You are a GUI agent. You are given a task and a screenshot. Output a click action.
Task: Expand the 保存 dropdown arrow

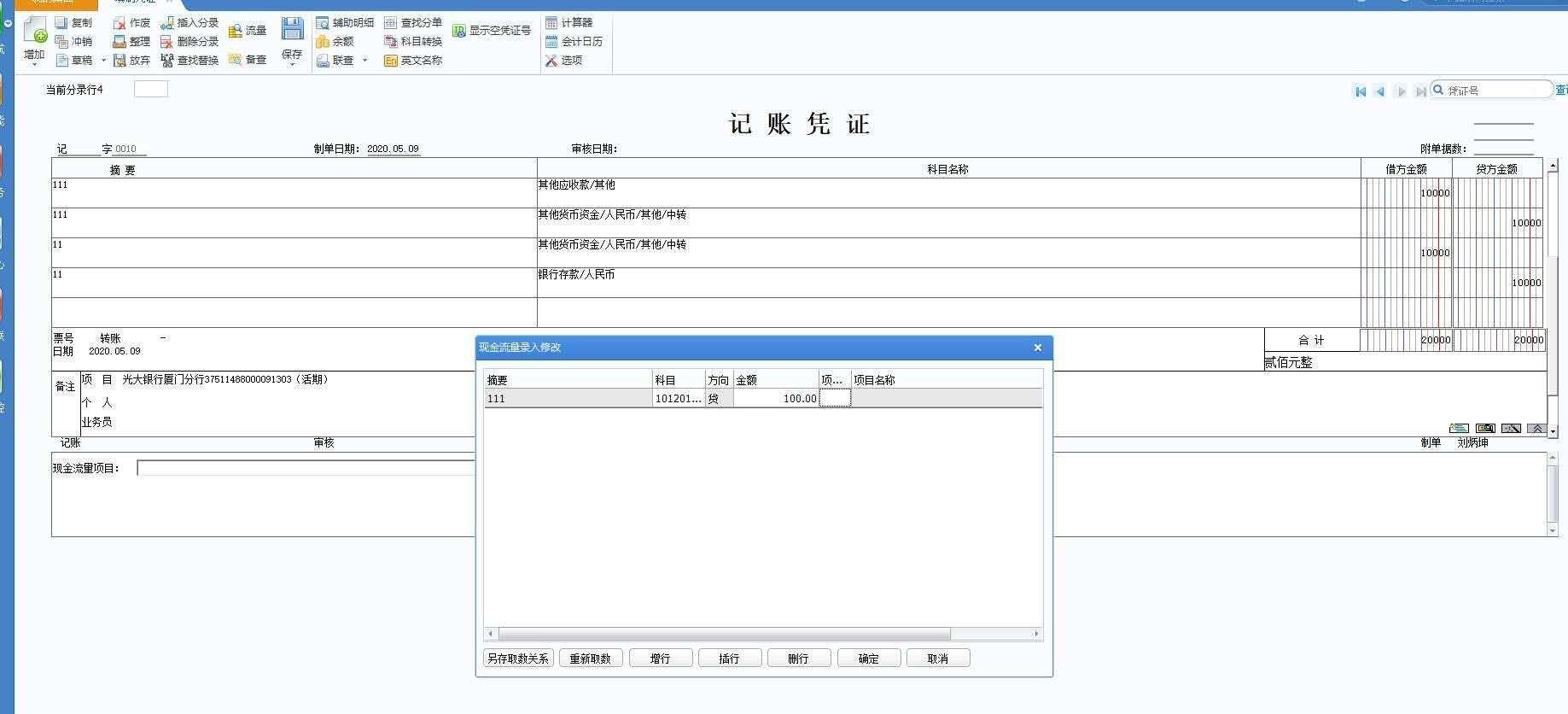(x=292, y=65)
